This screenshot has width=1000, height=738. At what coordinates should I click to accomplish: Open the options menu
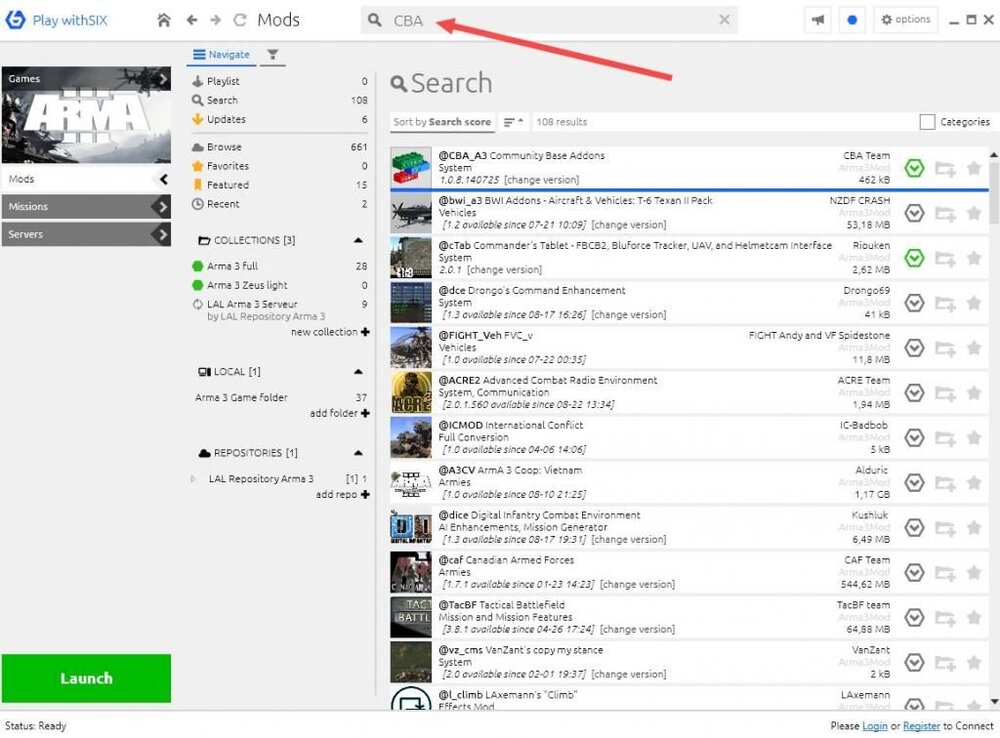906,20
